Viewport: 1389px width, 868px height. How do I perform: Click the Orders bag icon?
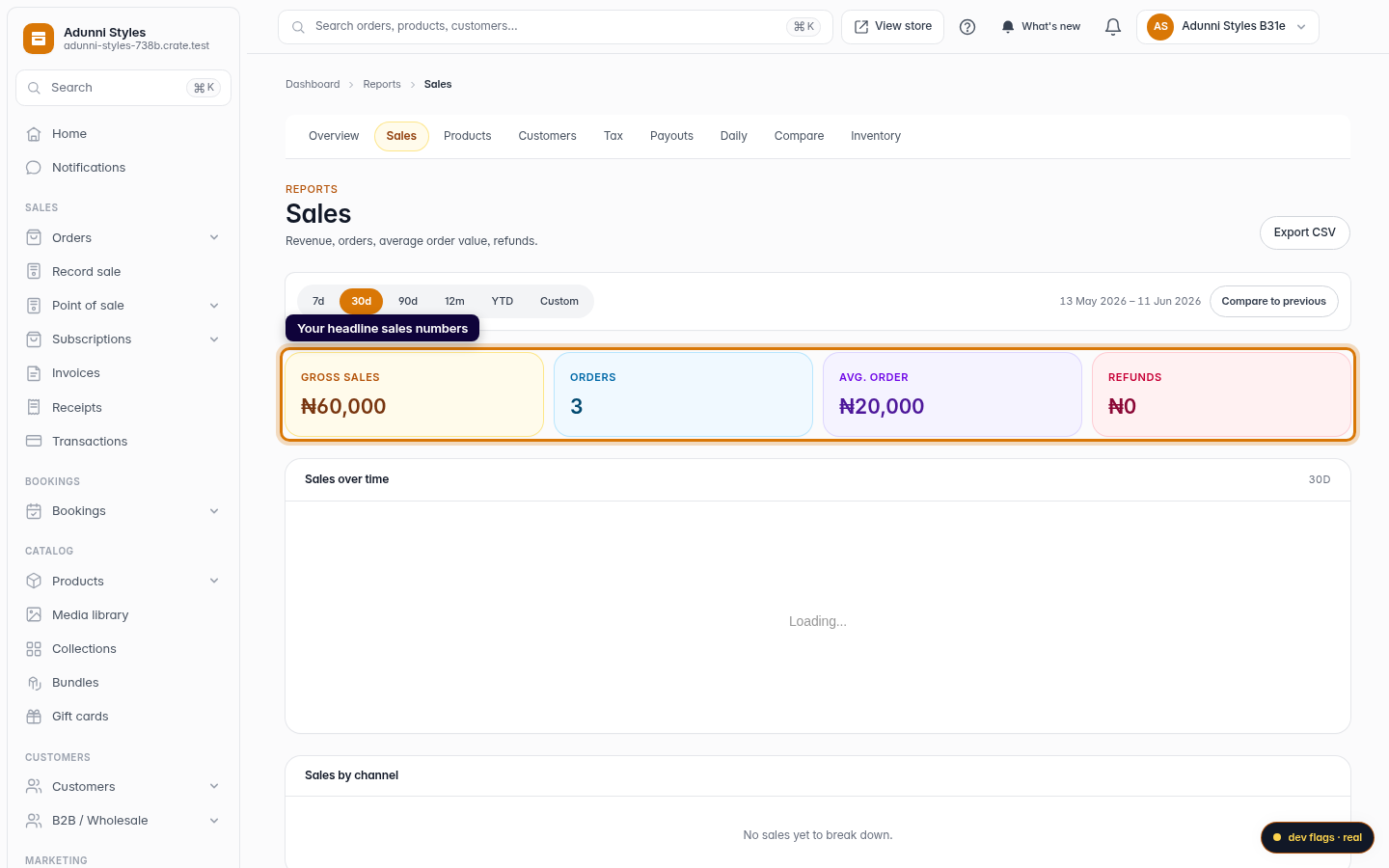pyautogui.click(x=34, y=237)
